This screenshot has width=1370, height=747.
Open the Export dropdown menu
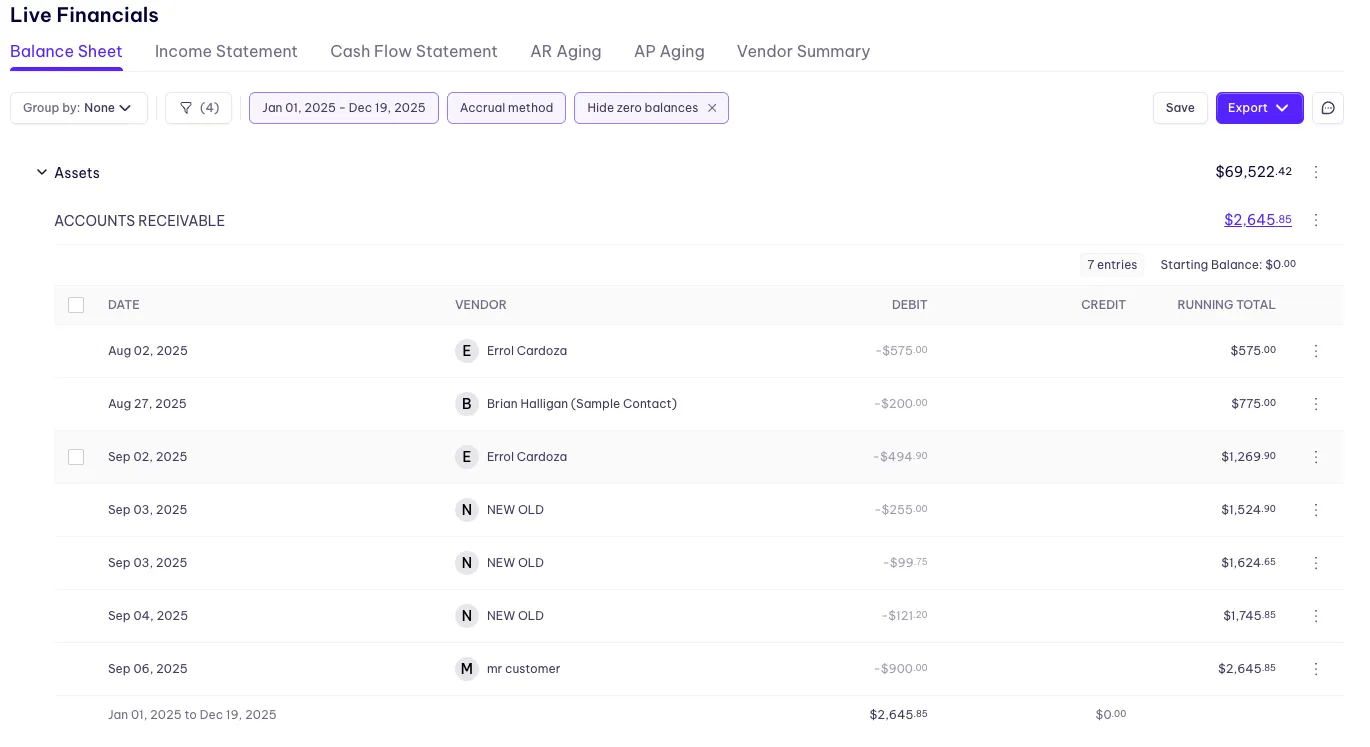pyautogui.click(x=1259, y=108)
